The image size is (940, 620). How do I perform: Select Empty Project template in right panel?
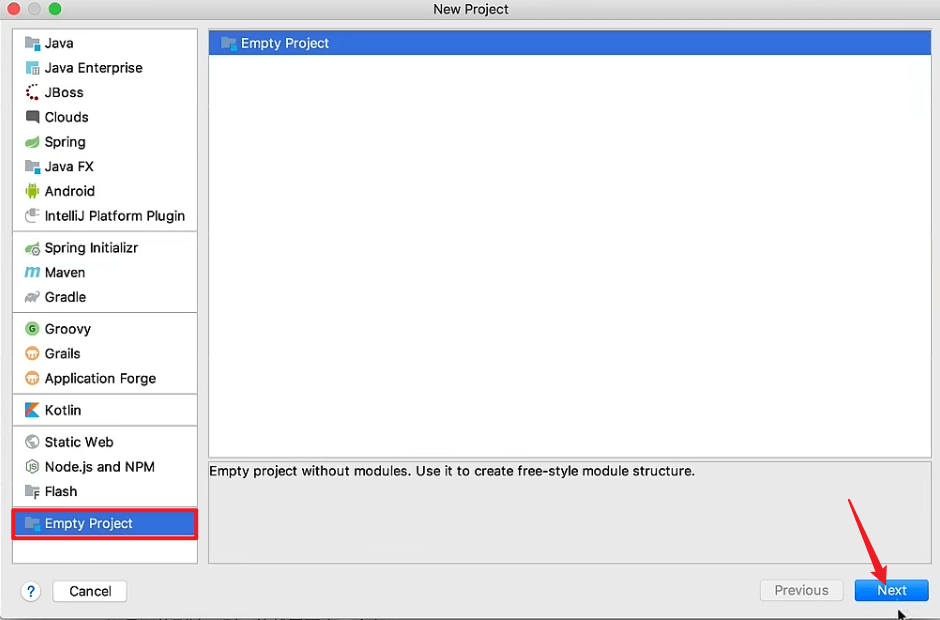pos(570,43)
